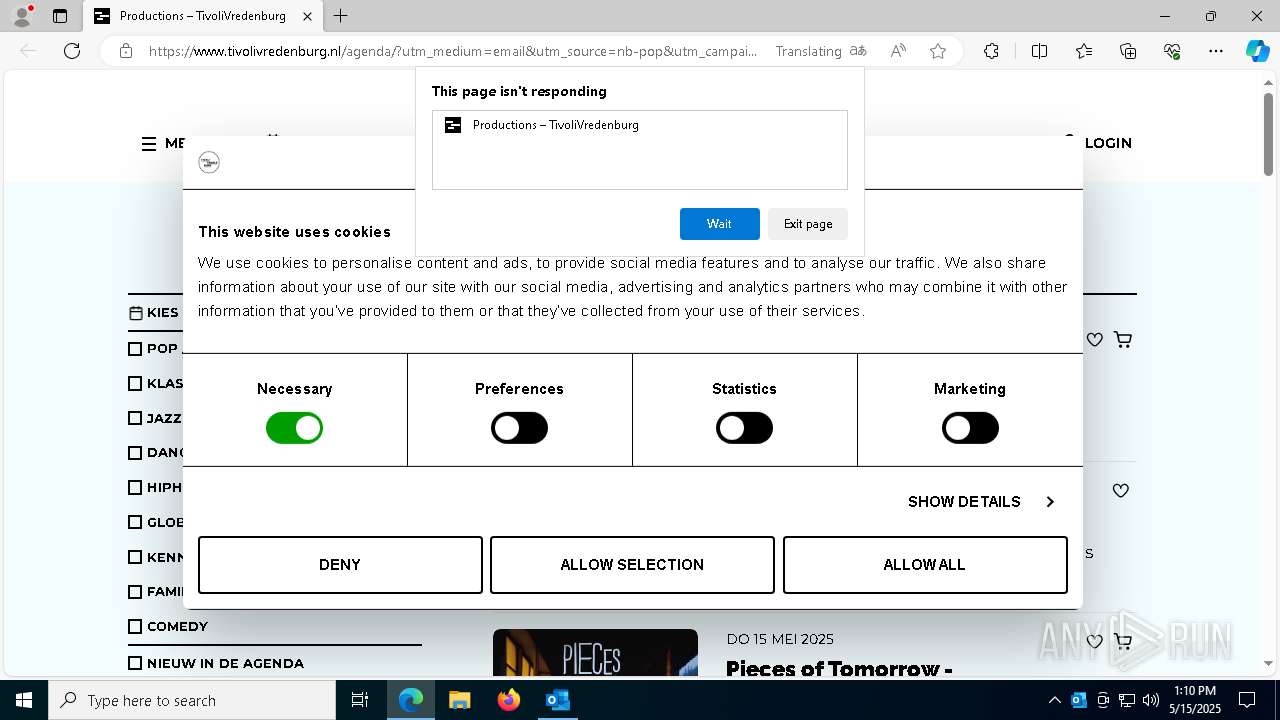
Task: Click the browser profile avatar icon
Action: (22, 16)
